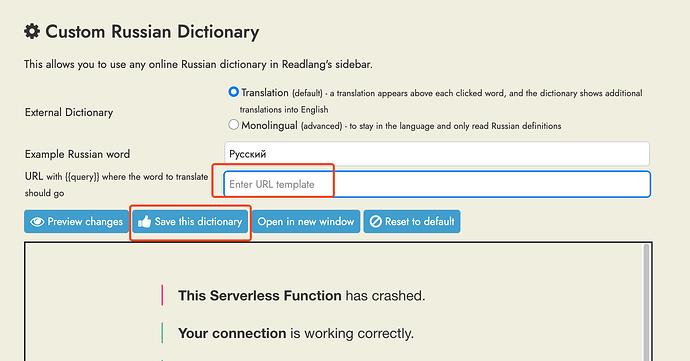Click the circle-slash icon on Reset to default
Viewport: 690px width, 361px height.
click(375, 221)
